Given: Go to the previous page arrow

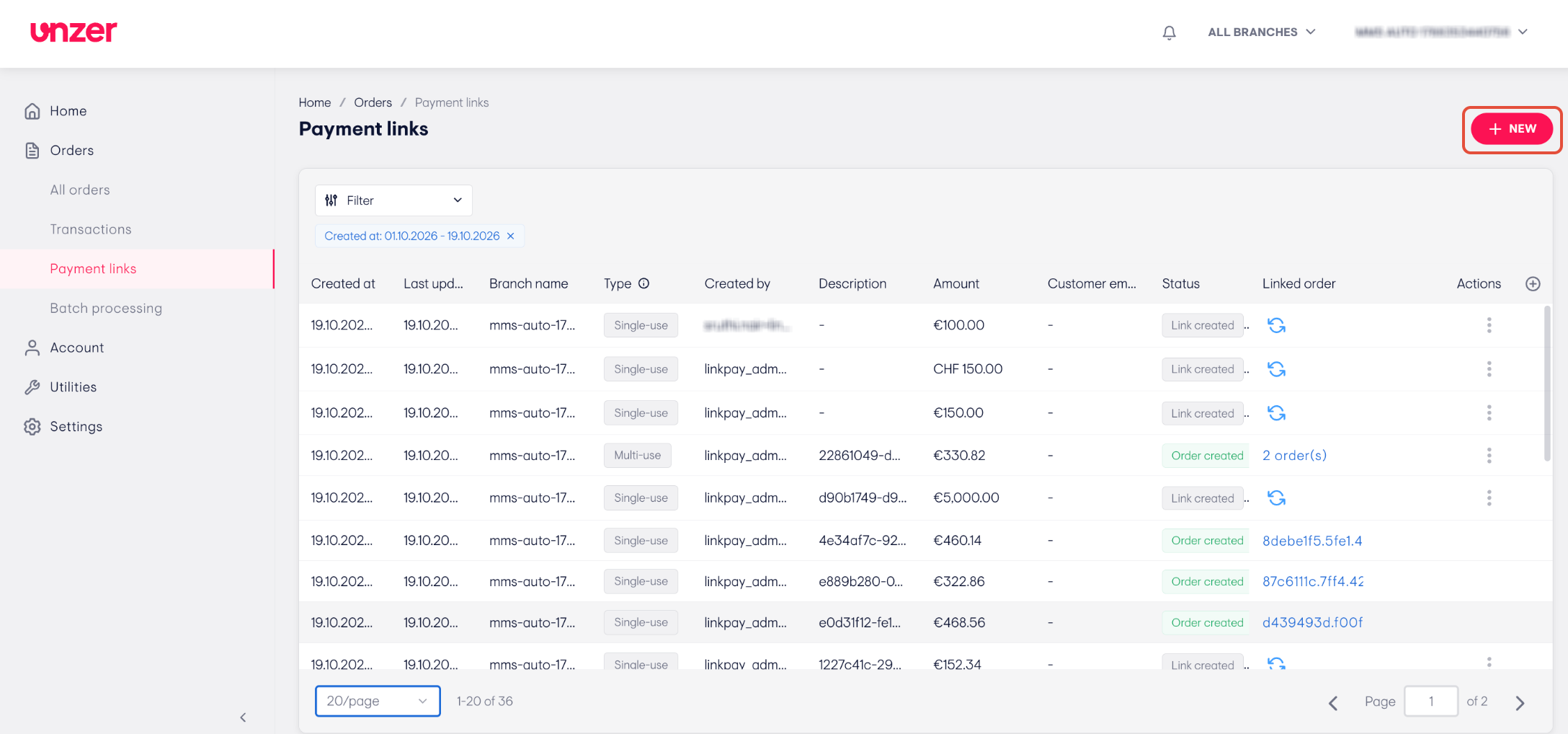Looking at the screenshot, I should pyautogui.click(x=1333, y=702).
